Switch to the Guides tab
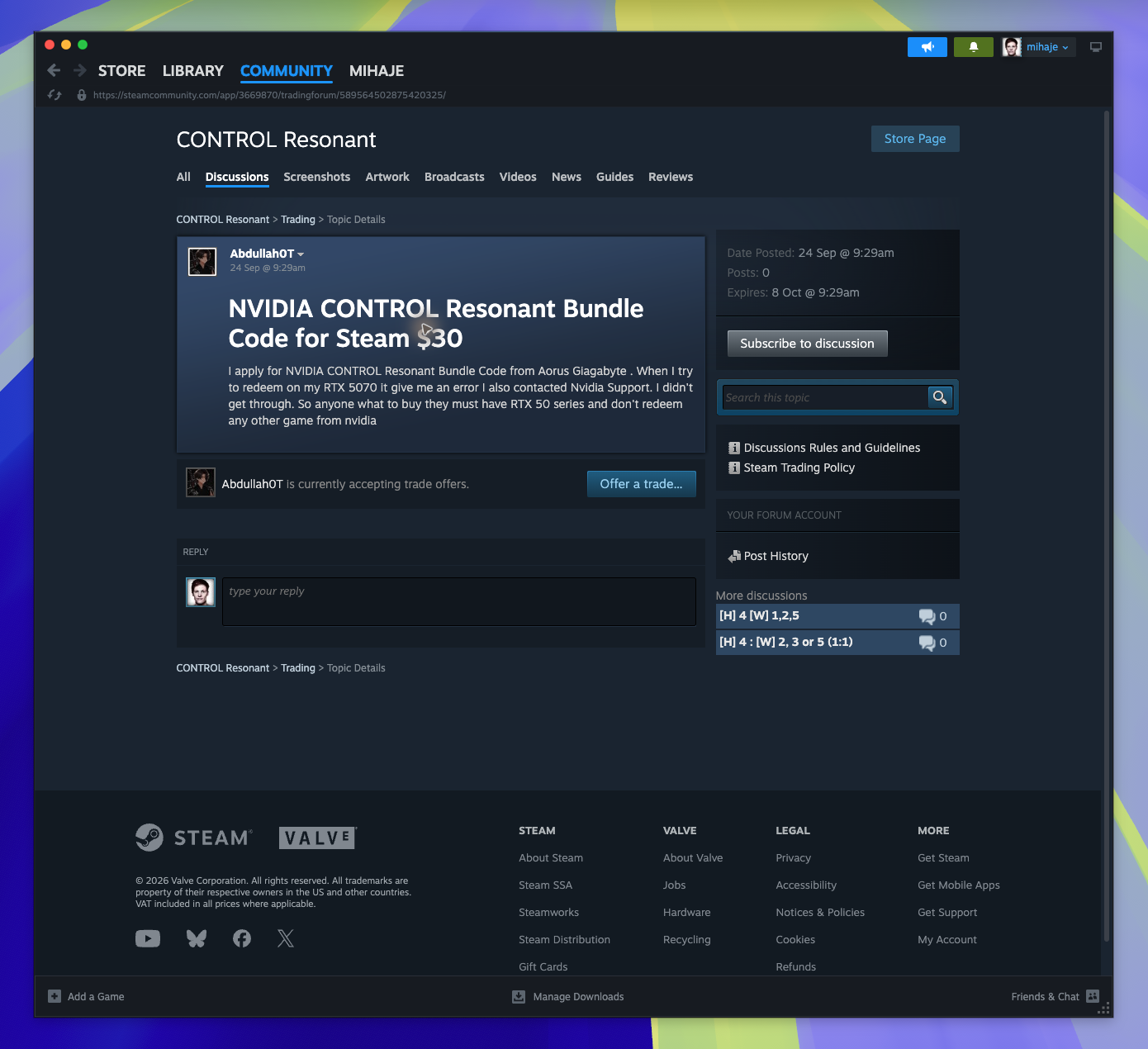 tap(614, 177)
